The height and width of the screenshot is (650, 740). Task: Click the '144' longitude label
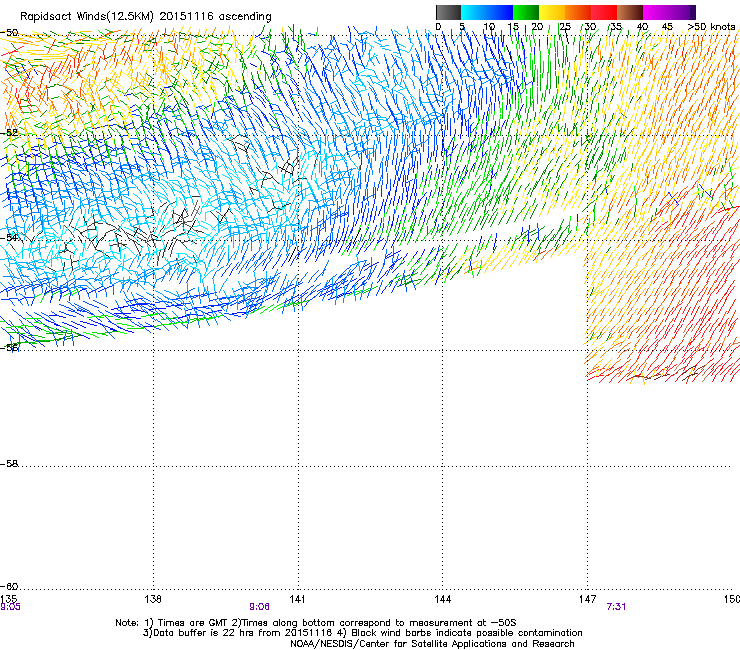tap(442, 599)
